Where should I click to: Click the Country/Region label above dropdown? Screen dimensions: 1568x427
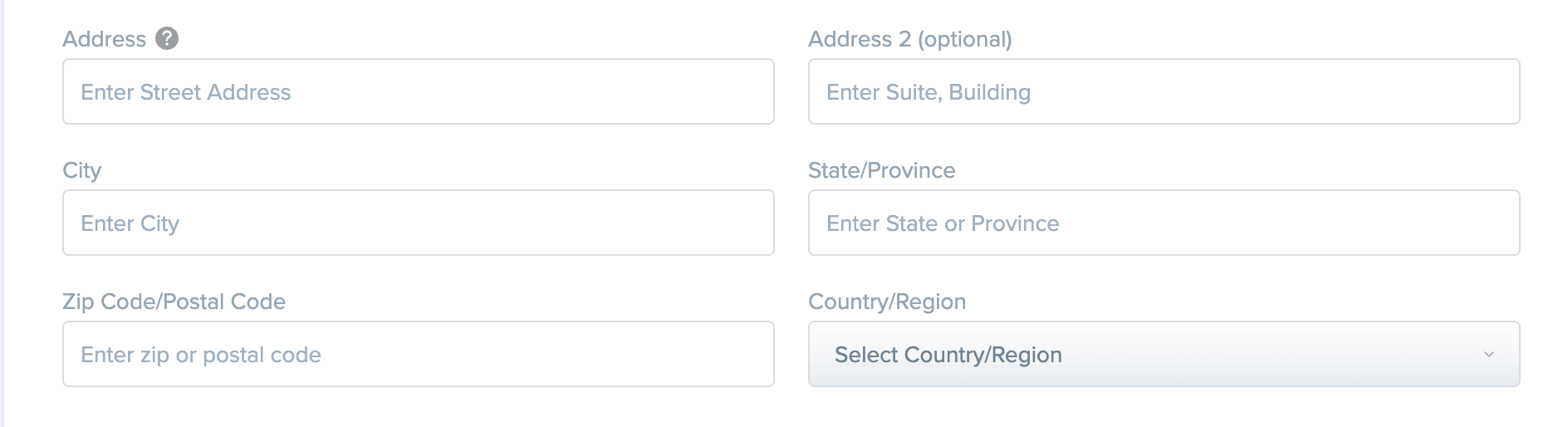pos(887,302)
